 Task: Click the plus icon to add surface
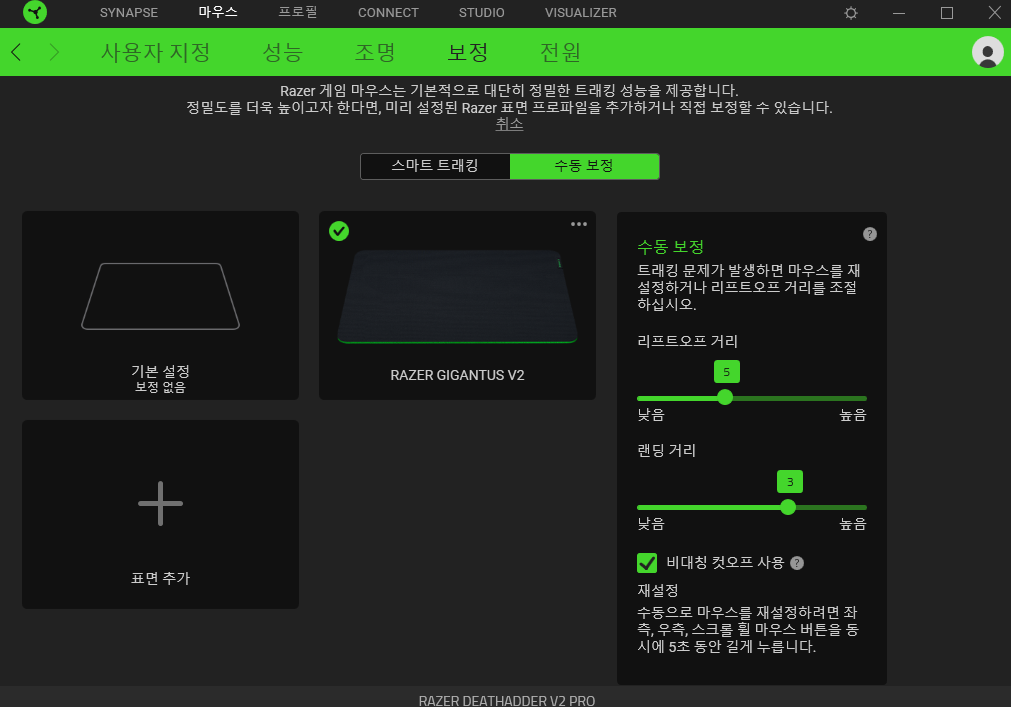click(161, 503)
